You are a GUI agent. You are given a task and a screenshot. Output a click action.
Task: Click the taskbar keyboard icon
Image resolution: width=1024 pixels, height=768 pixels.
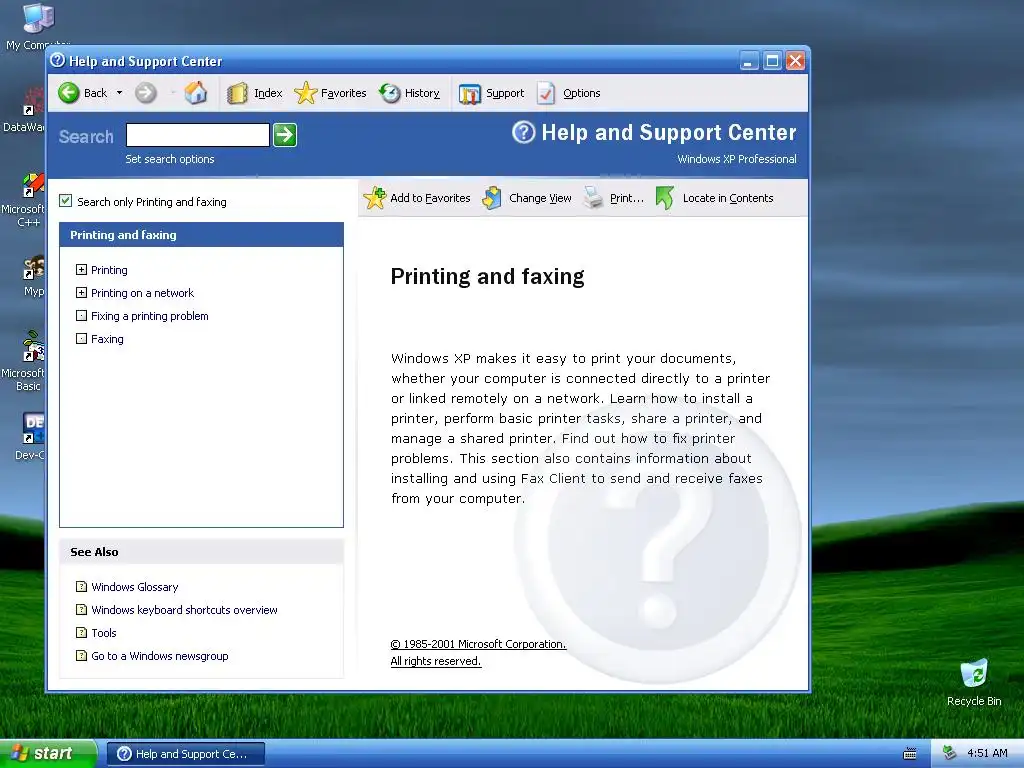910,754
